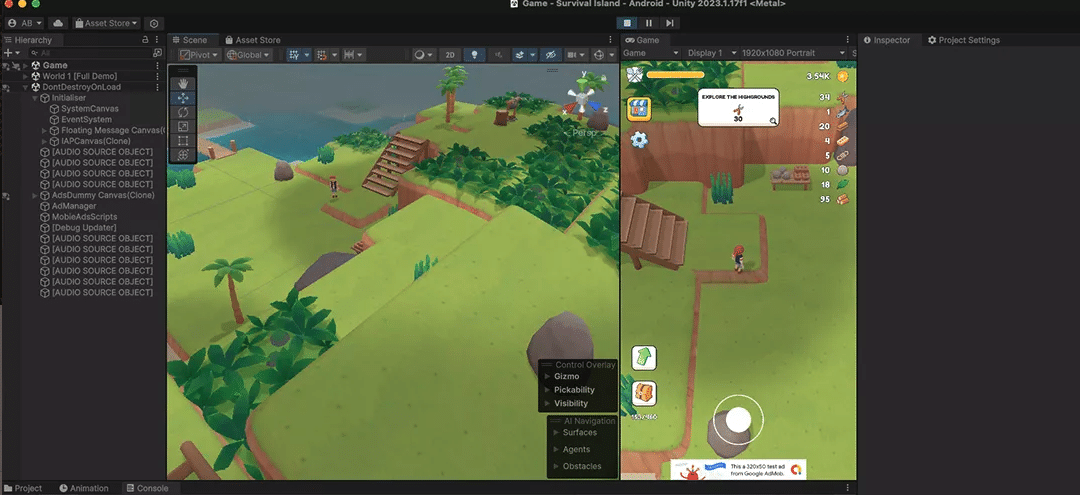Select the Rotate tool in Scene toolbar
Viewport: 1080px width, 495px height.
point(183,112)
